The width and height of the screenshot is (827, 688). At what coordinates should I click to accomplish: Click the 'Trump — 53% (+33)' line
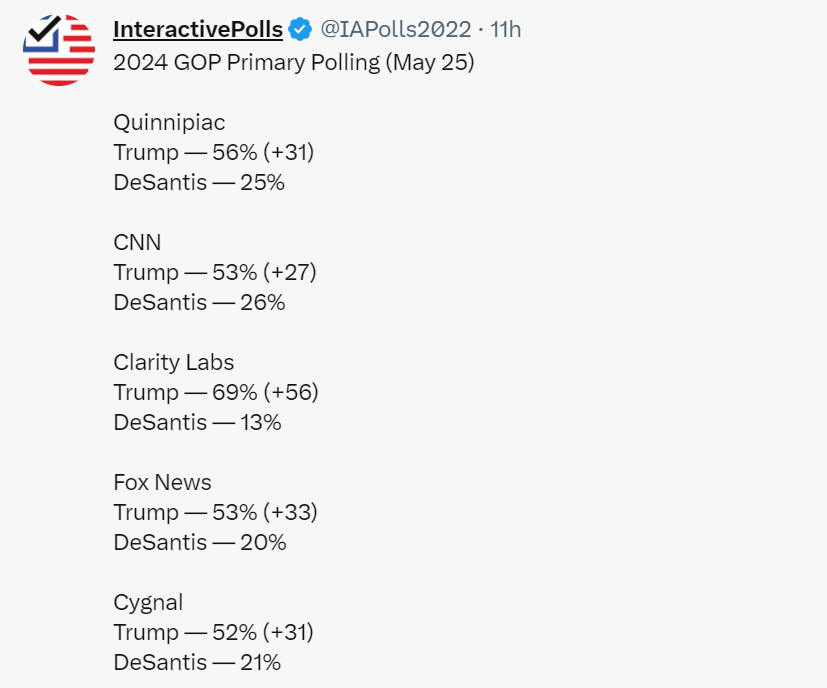click(215, 512)
